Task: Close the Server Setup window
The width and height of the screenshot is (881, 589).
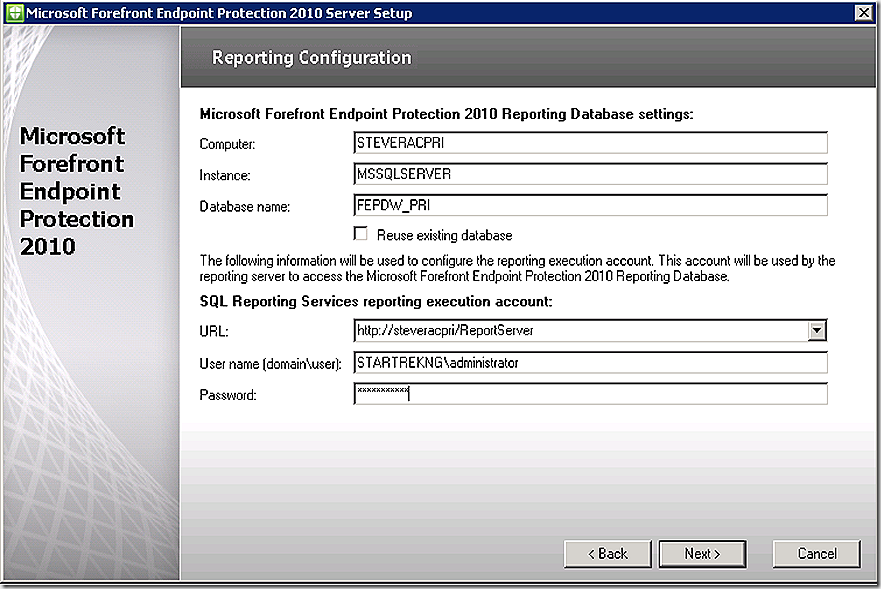Action: pyautogui.click(x=864, y=12)
